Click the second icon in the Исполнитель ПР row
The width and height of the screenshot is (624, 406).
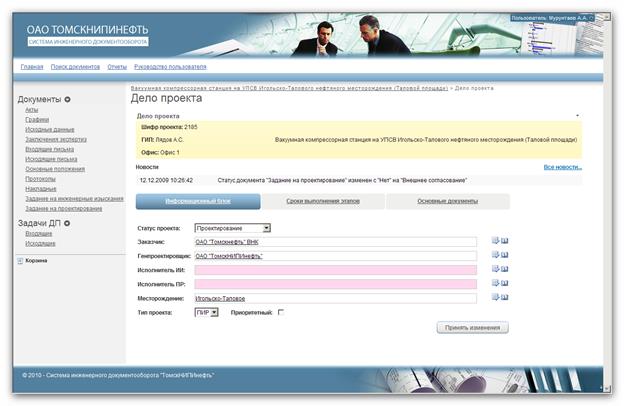(505, 284)
